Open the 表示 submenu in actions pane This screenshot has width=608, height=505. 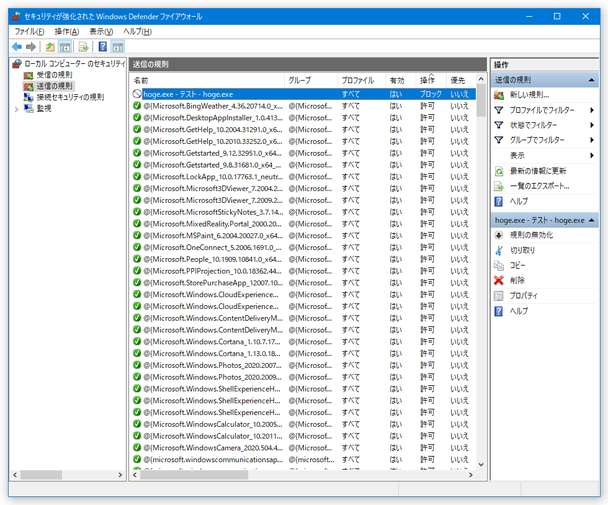[x=544, y=156]
